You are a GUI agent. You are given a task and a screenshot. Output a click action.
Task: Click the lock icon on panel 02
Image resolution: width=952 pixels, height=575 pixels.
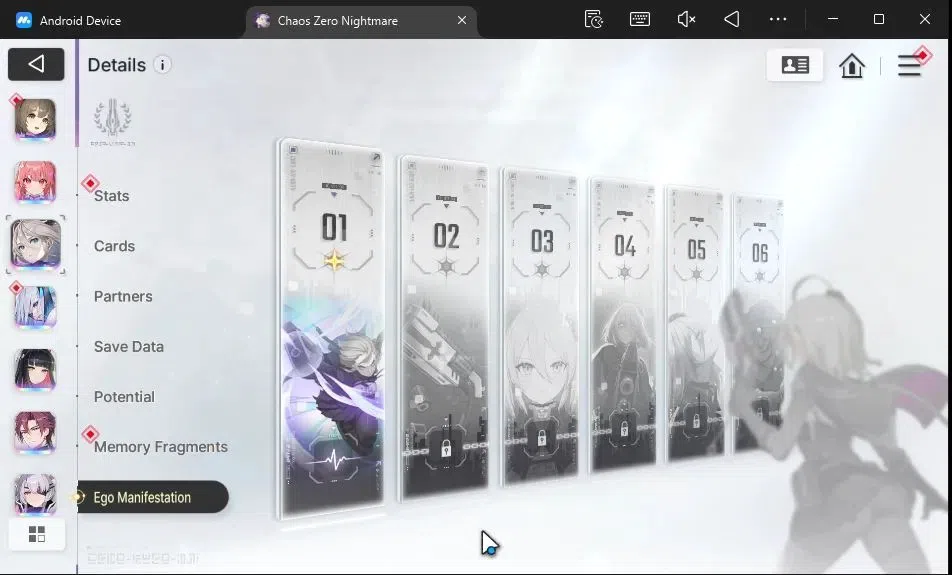(x=446, y=449)
